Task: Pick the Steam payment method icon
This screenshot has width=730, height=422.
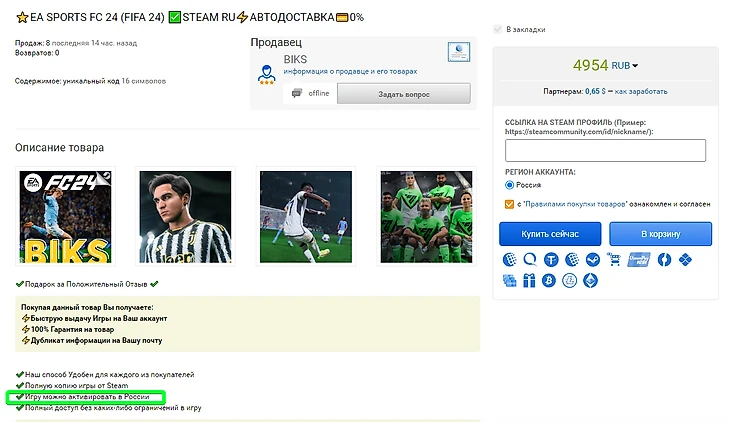Action: tap(593, 259)
